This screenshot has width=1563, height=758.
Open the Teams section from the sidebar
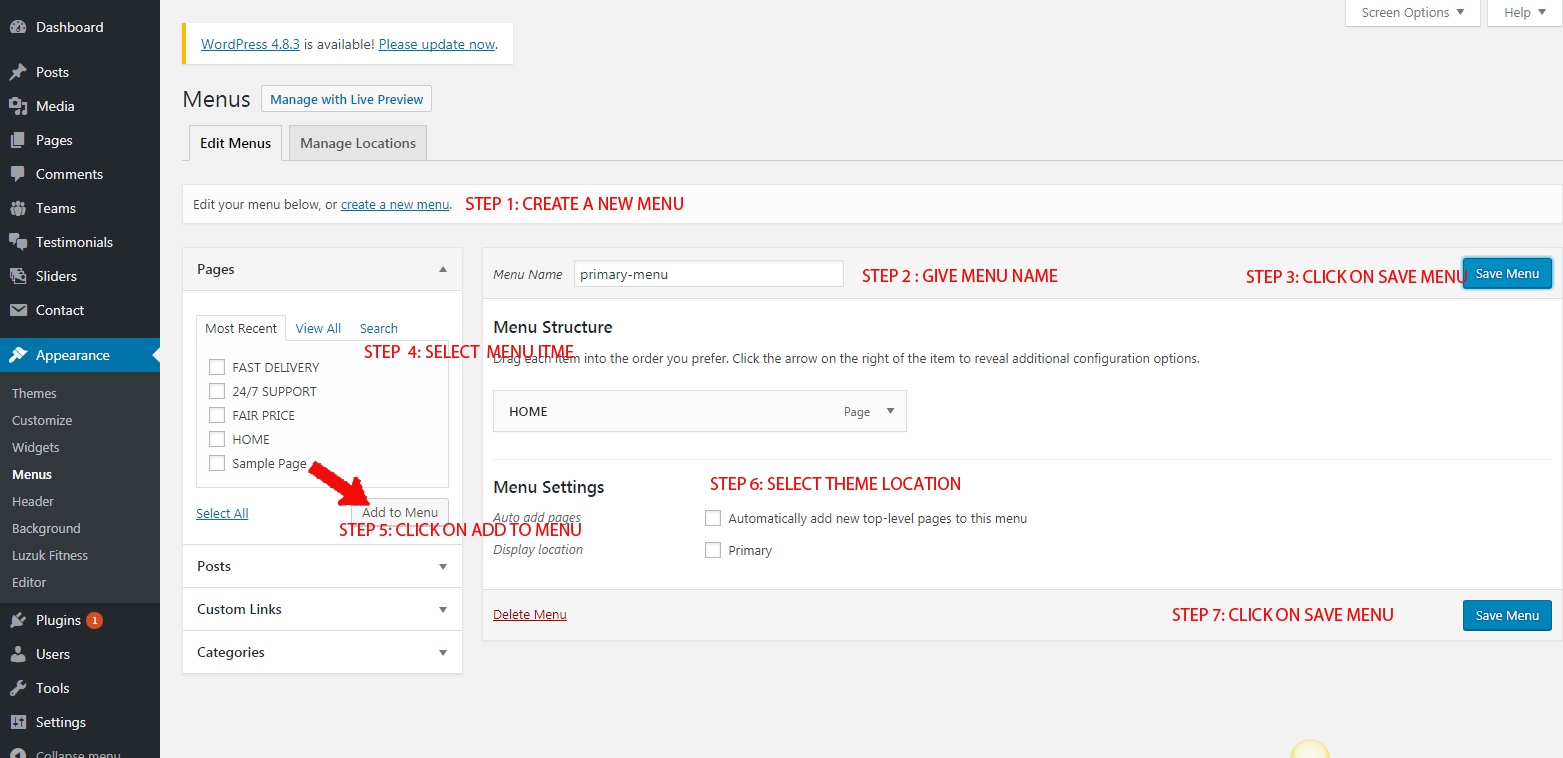click(x=20, y=208)
